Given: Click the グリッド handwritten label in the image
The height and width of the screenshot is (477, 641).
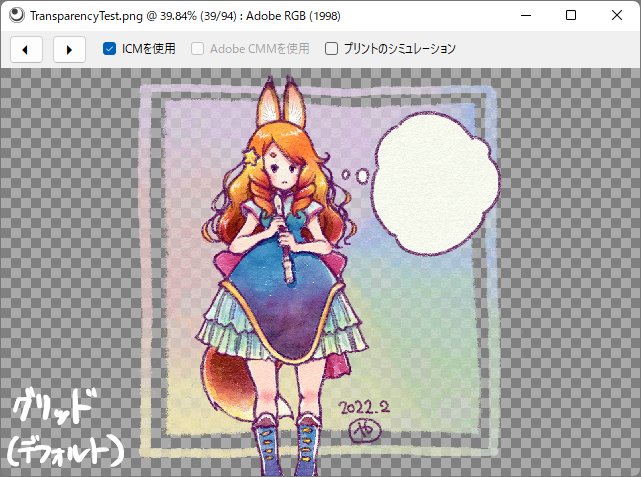Looking at the screenshot, I should pos(55,406).
